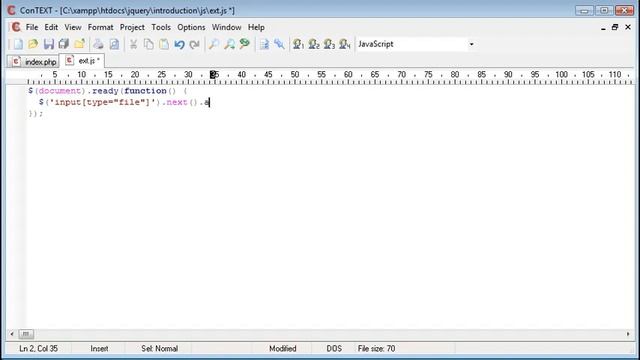Click the 'Insert' status bar entry
This screenshot has width=640, height=360.
point(99,349)
